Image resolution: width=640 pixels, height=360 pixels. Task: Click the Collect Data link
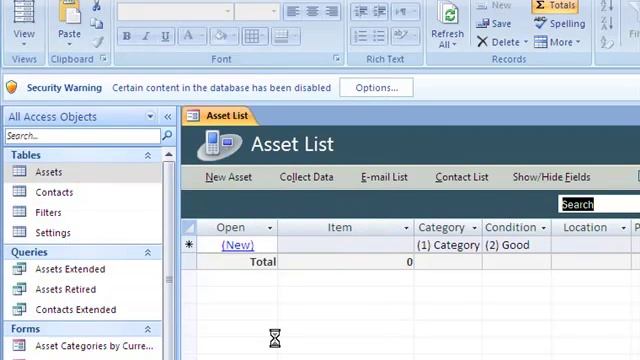[307, 177]
